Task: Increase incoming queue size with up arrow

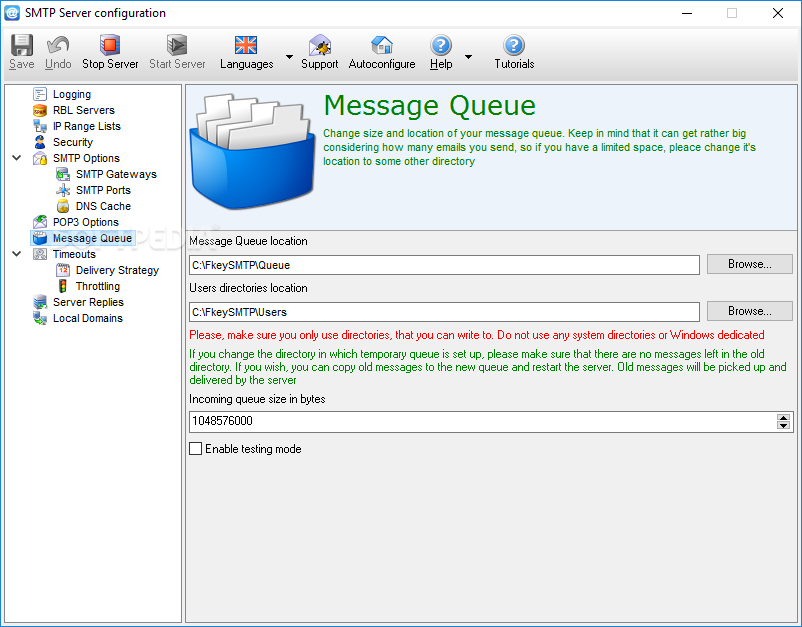Action: click(x=783, y=418)
